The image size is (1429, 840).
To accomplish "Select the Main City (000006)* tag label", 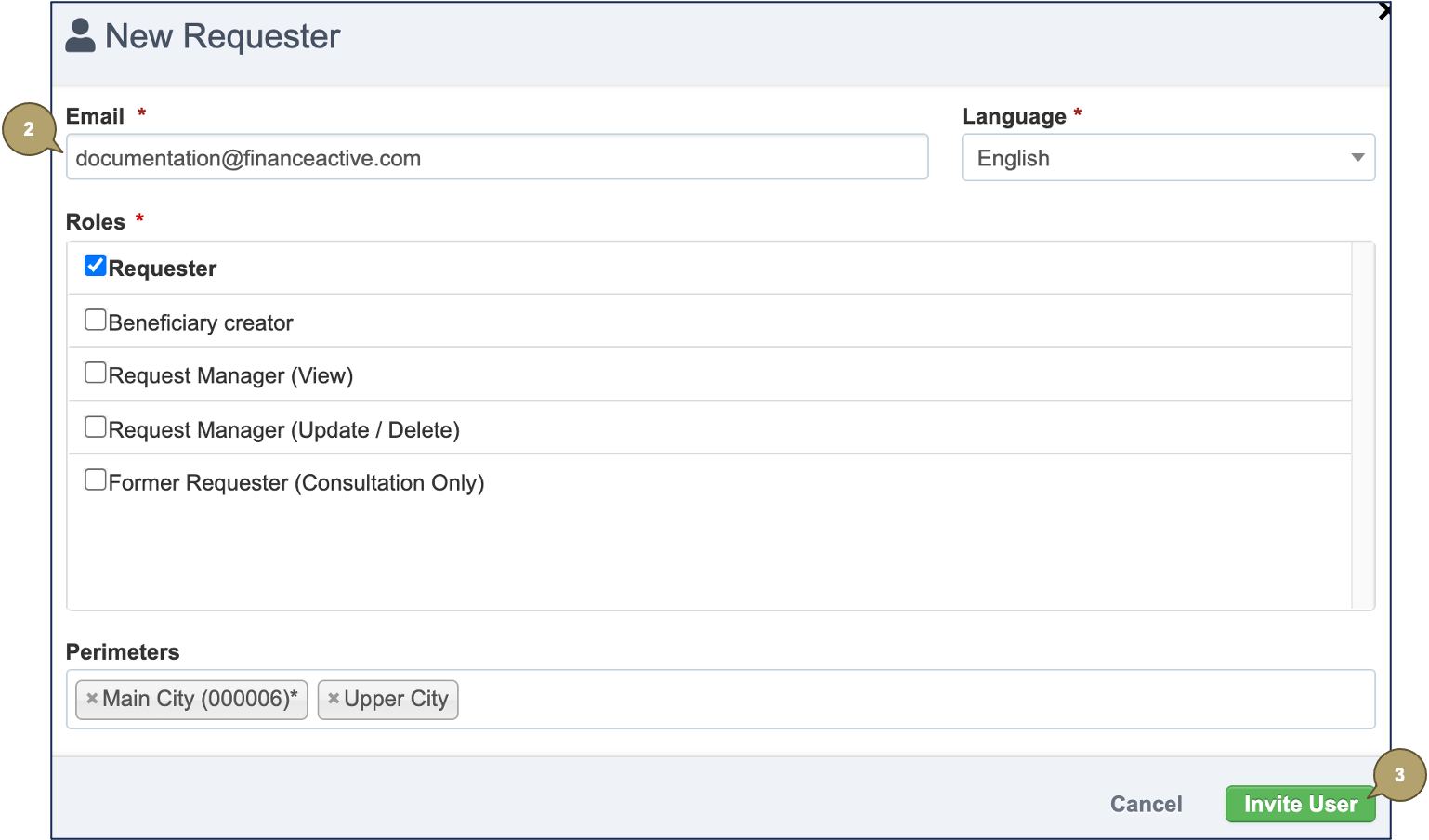I will 200,699.
